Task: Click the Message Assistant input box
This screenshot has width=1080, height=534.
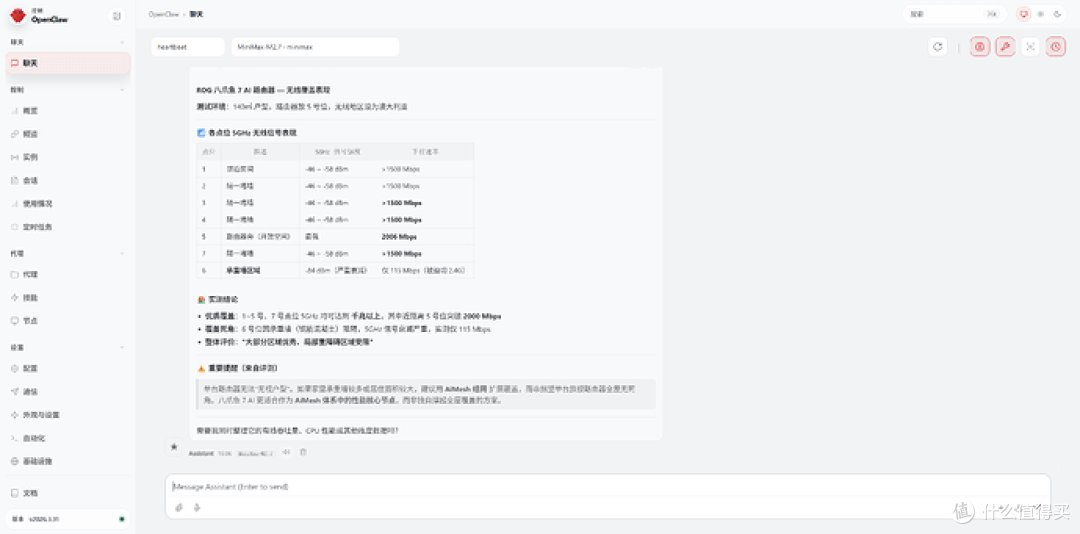Action: point(608,486)
